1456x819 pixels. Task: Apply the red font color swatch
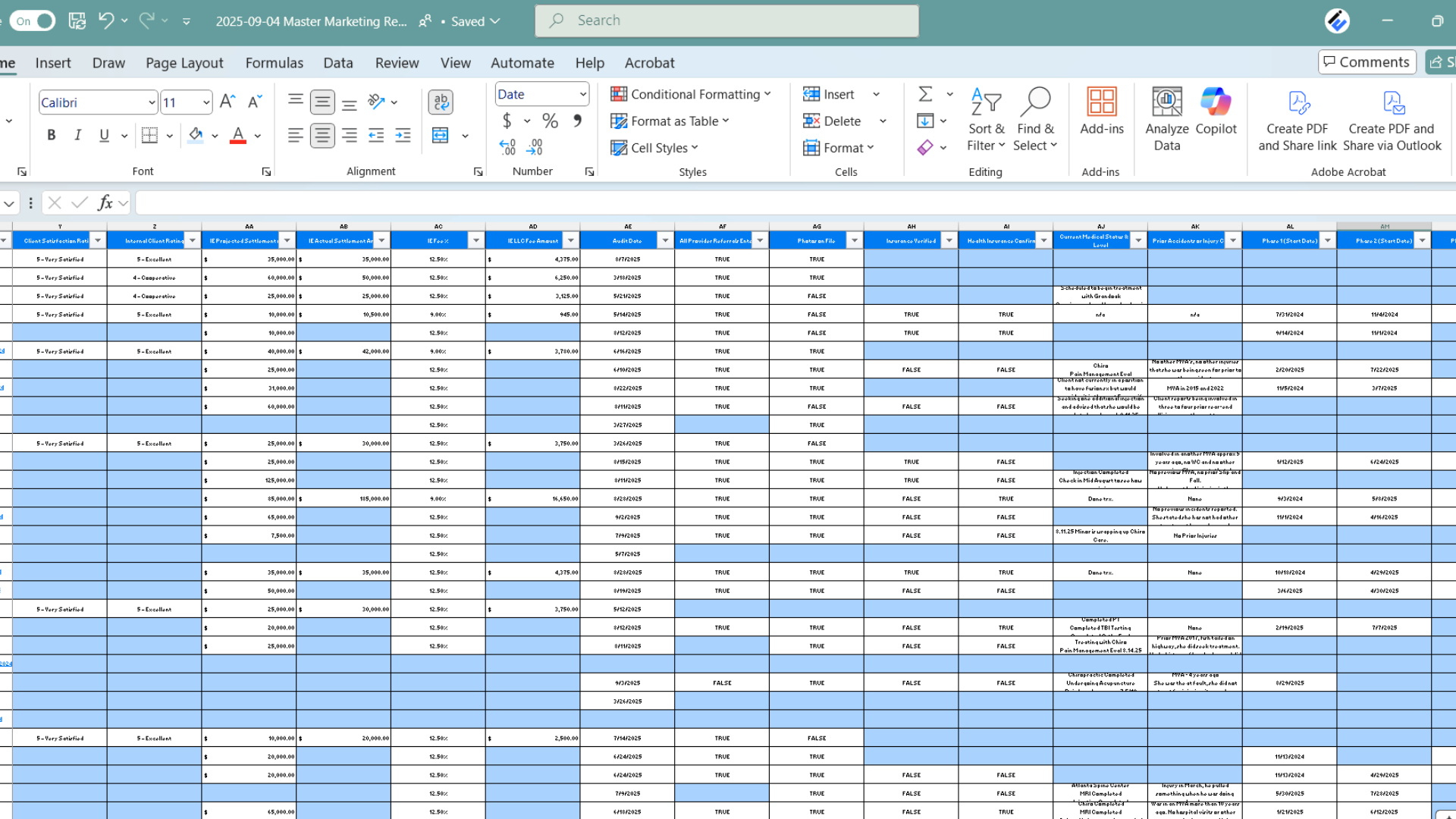(238, 135)
